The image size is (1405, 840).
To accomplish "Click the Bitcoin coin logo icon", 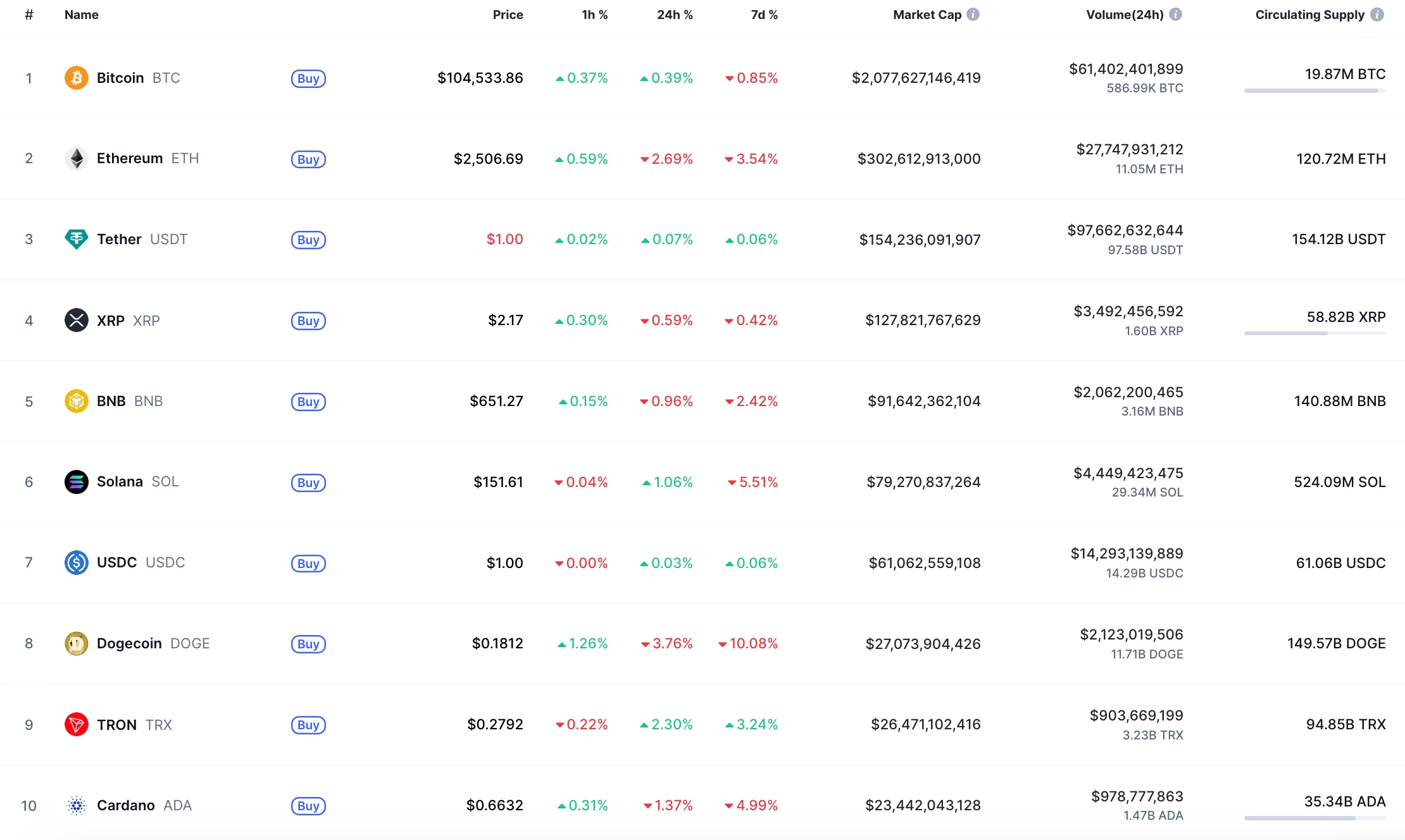I will coord(77,78).
